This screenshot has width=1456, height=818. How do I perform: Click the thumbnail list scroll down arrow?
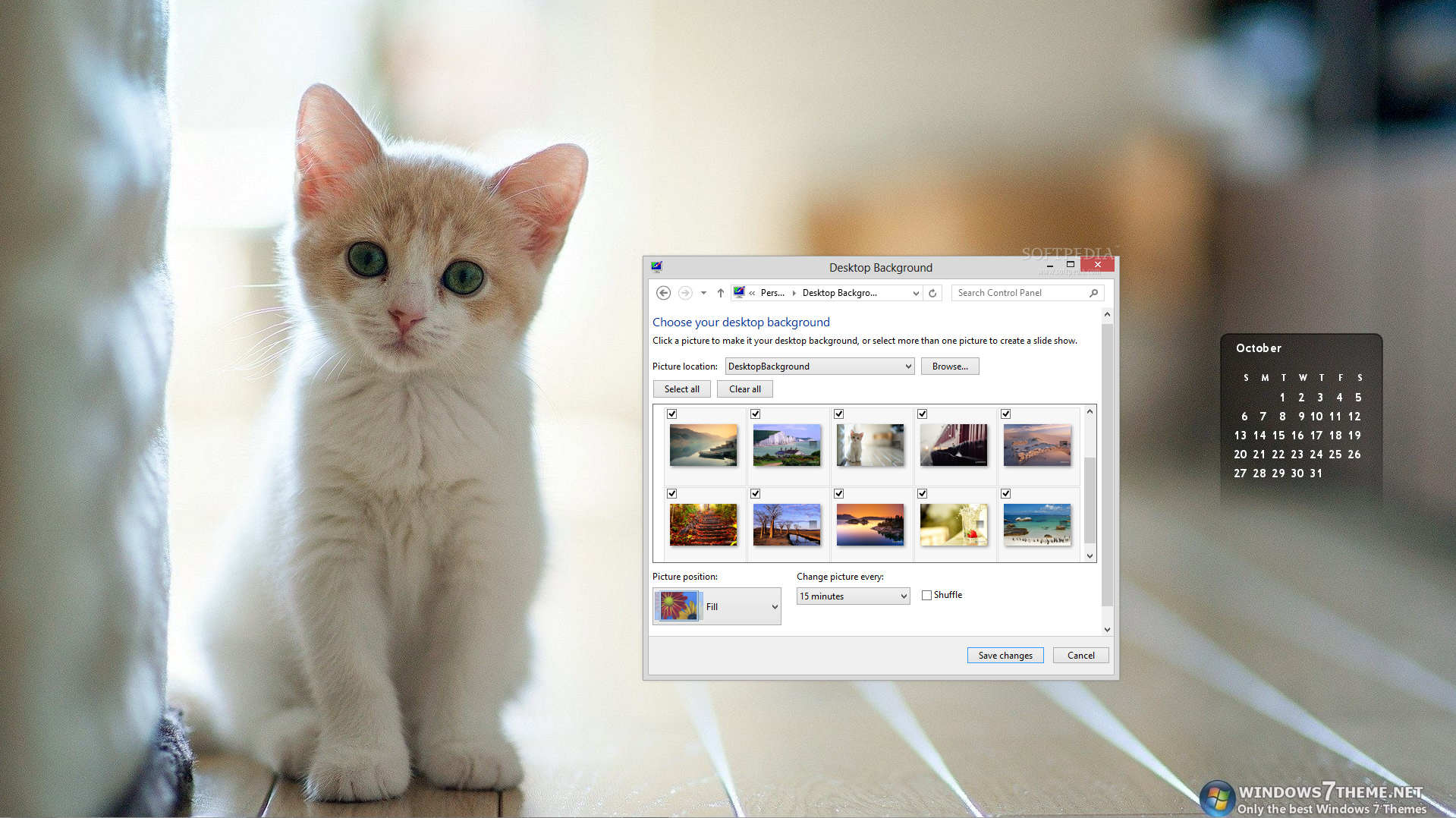coord(1090,555)
